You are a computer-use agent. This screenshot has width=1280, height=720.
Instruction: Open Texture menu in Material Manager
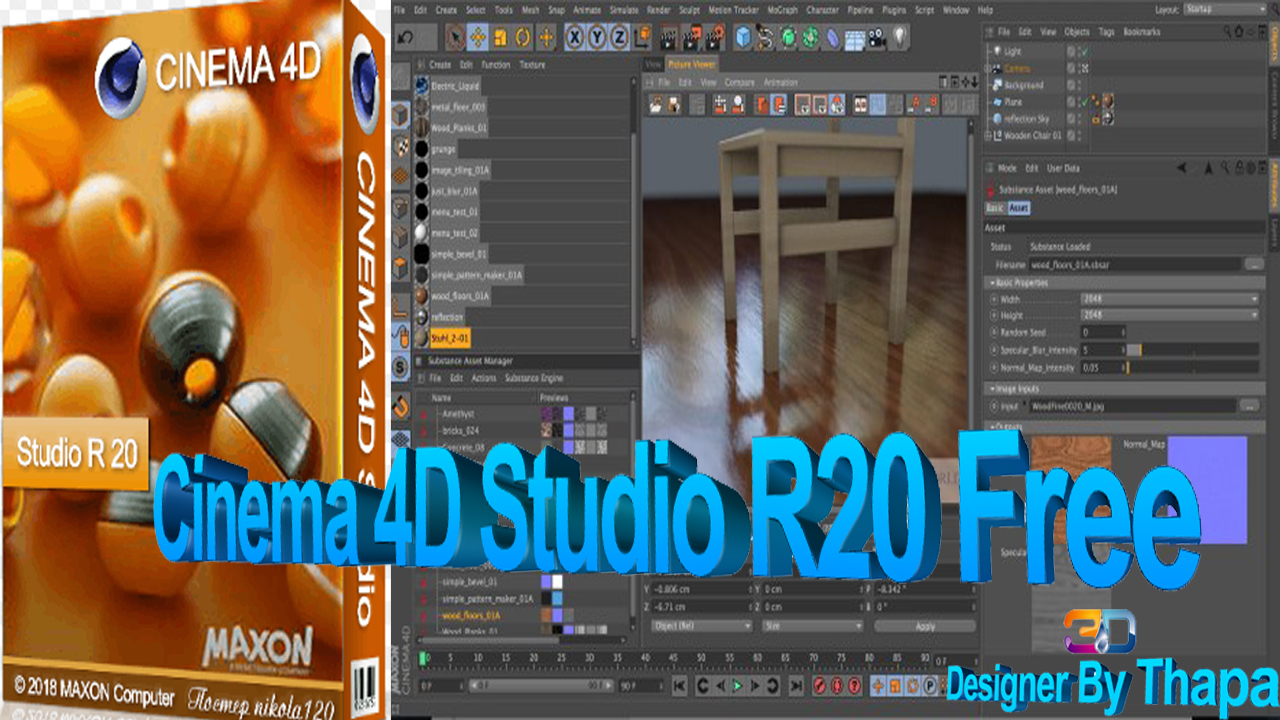[x=532, y=65]
